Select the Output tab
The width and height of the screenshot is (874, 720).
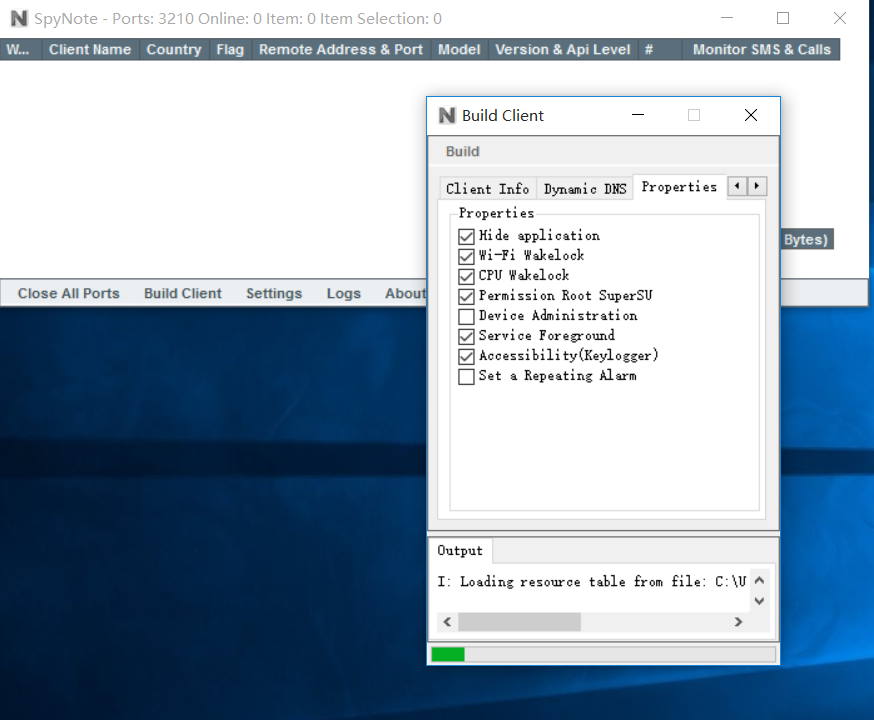coord(460,551)
